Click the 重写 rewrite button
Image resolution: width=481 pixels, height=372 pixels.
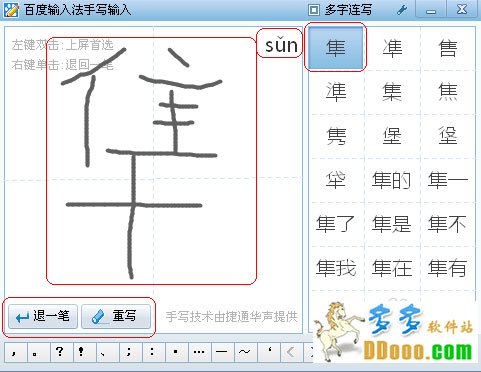116,316
